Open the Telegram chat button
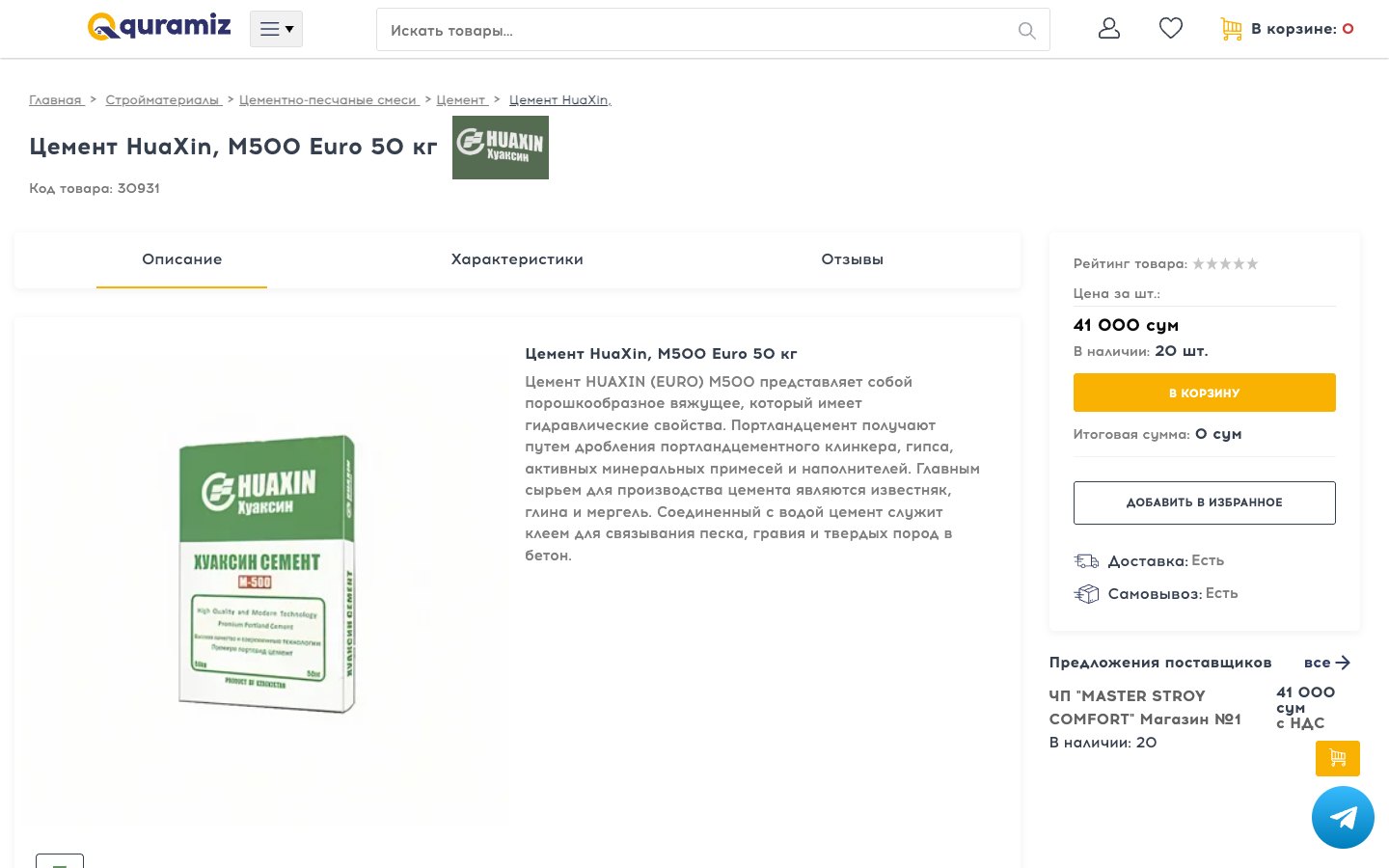 click(x=1343, y=818)
